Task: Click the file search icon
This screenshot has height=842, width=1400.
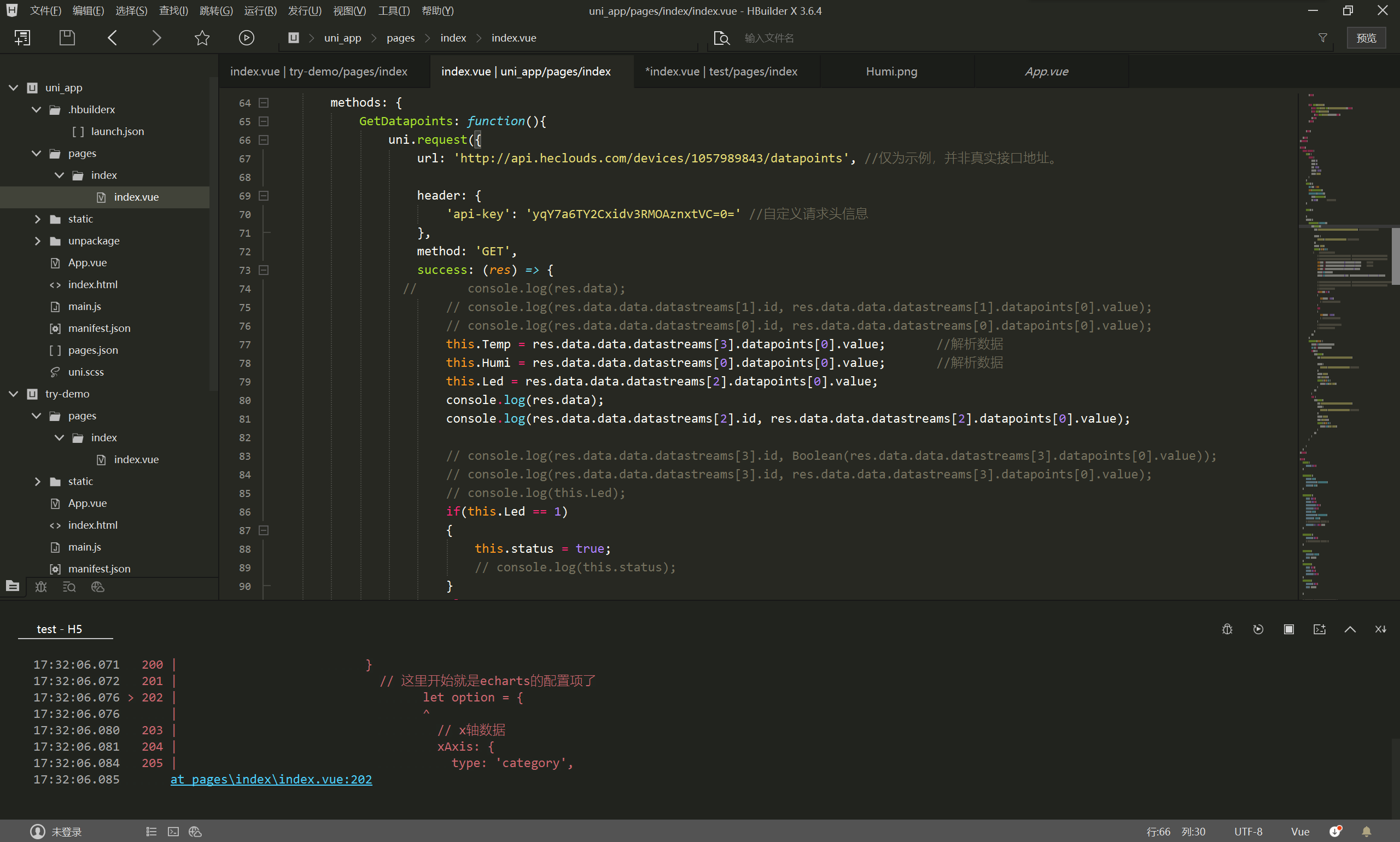Action: click(721, 38)
